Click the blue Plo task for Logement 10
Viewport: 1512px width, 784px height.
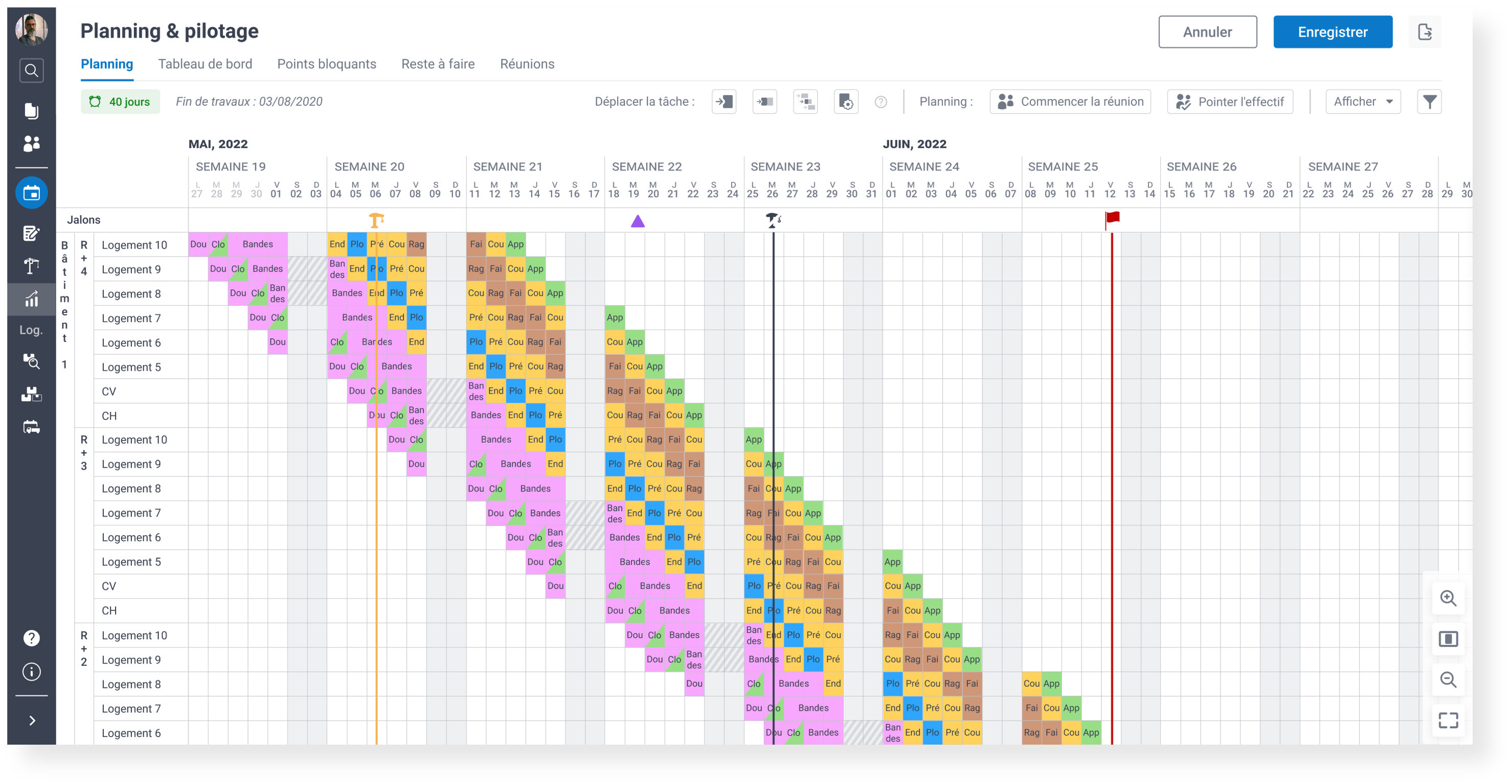(357, 244)
